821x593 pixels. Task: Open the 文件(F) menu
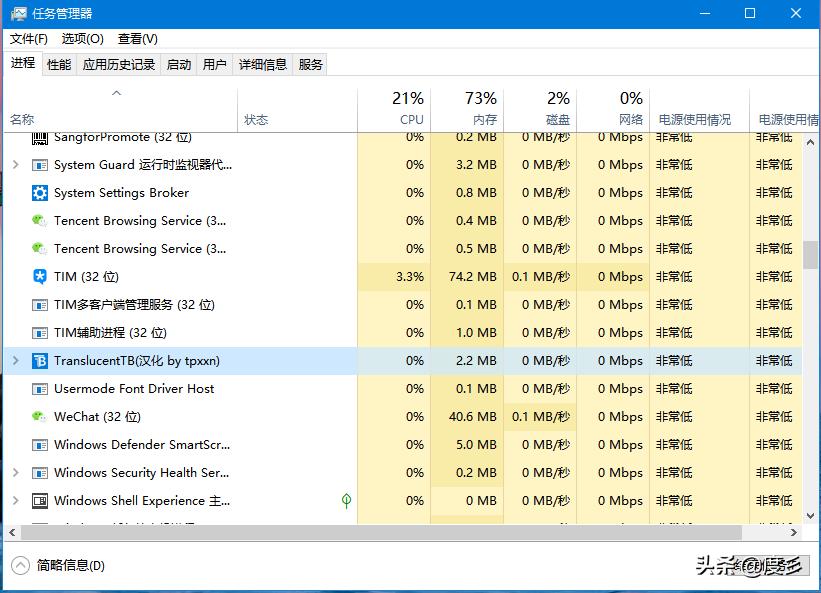(29, 39)
